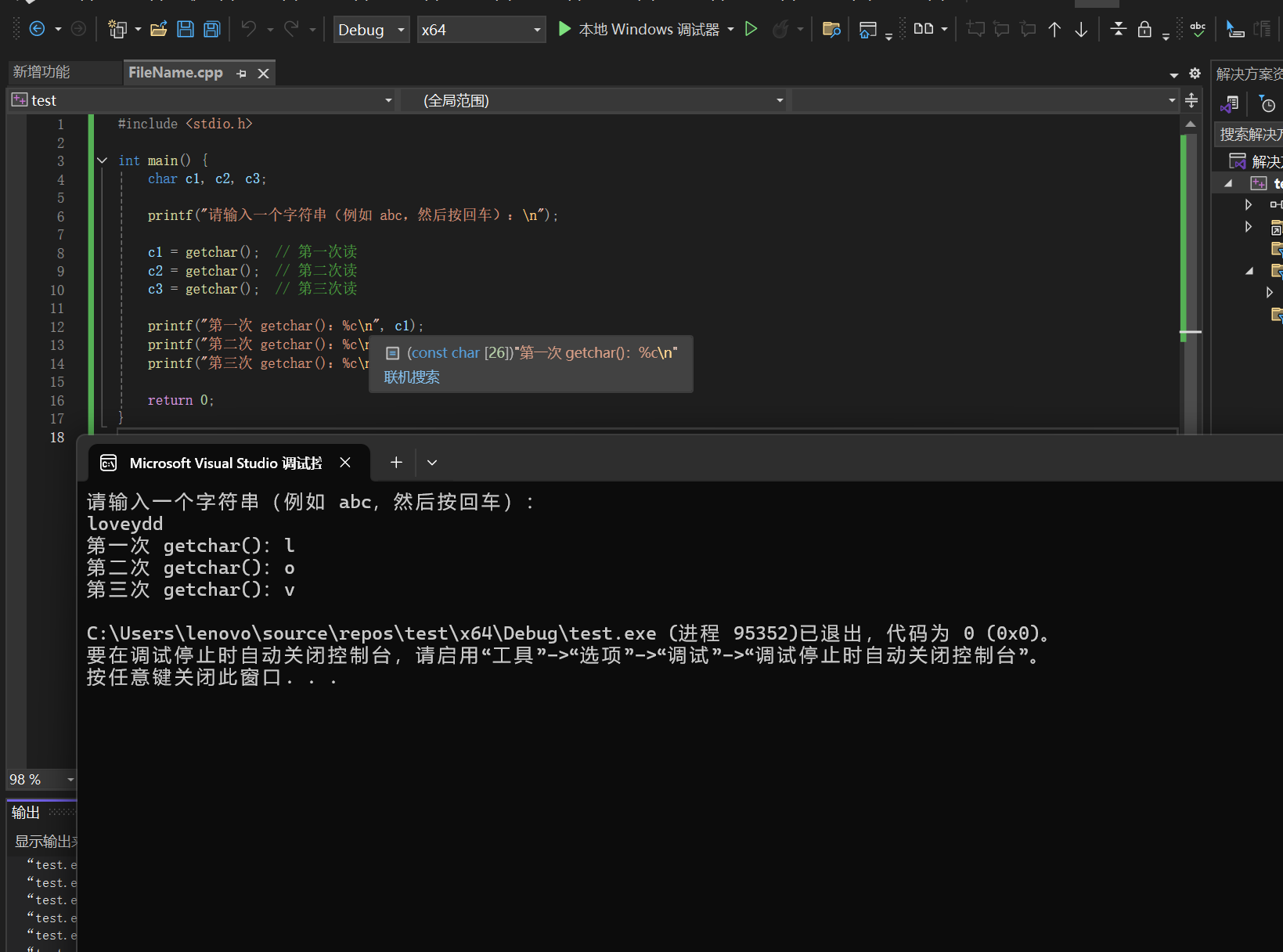The width and height of the screenshot is (1283, 952).
Task: Sync Solution Explorer with active document icon
Action: coord(1230,103)
